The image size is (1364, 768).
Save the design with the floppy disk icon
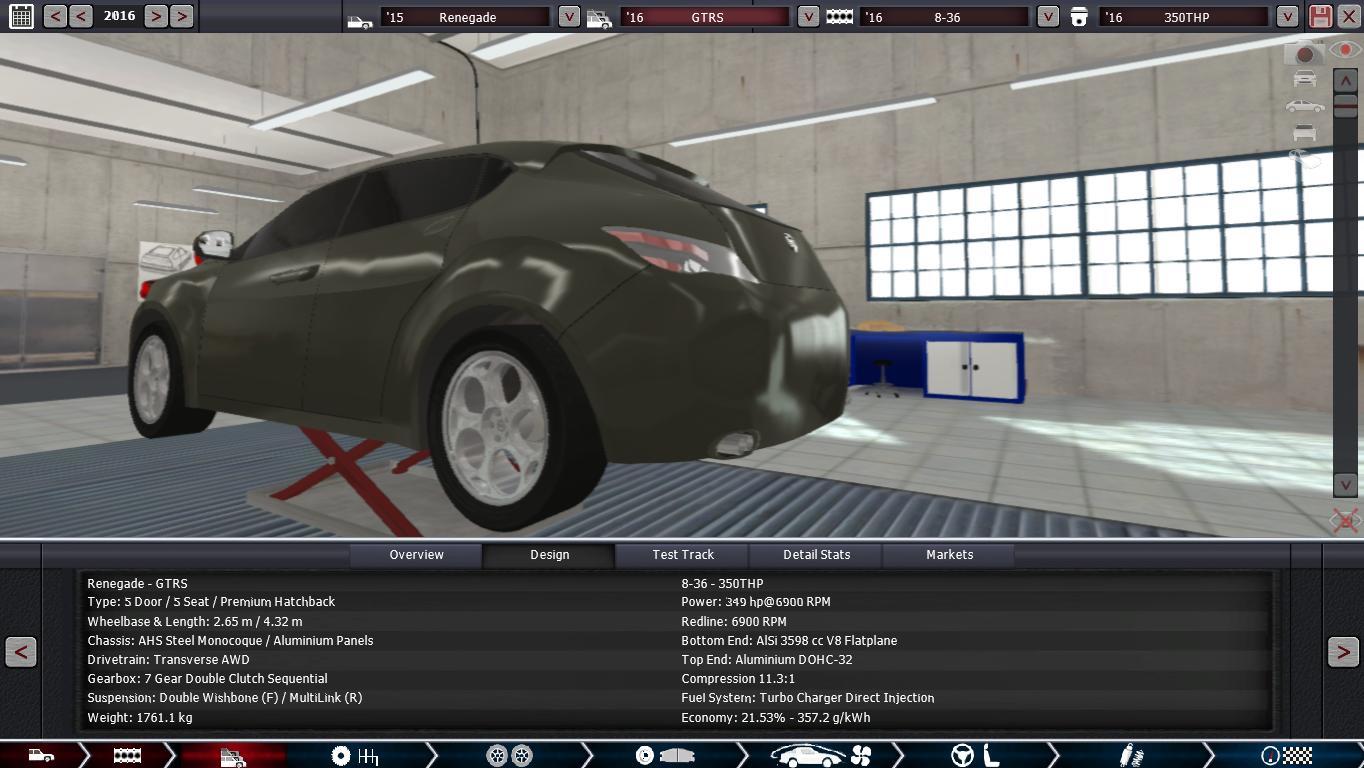coord(1320,16)
